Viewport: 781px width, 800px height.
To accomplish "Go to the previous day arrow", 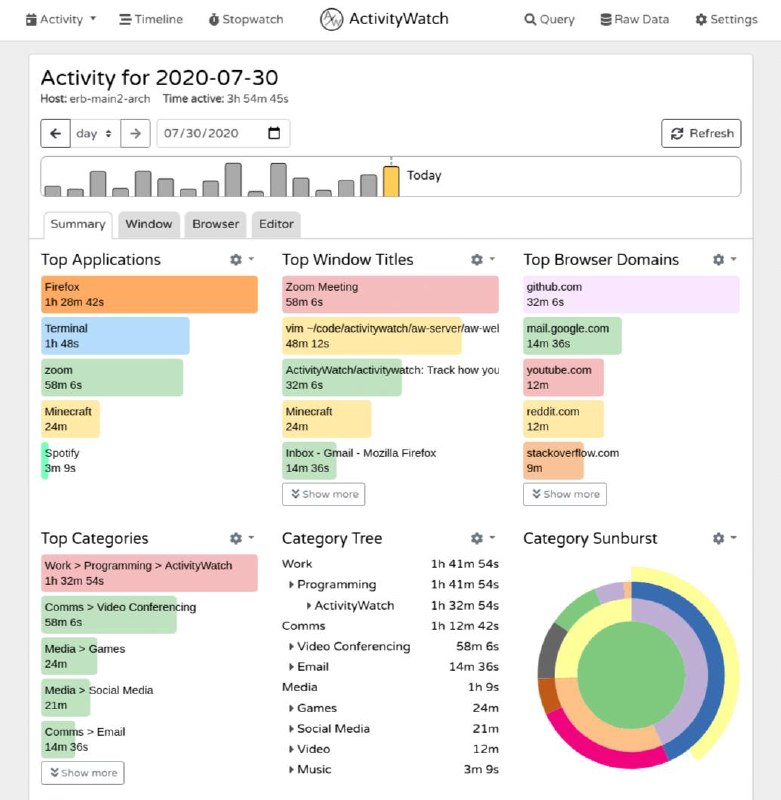I will (56, 134).
